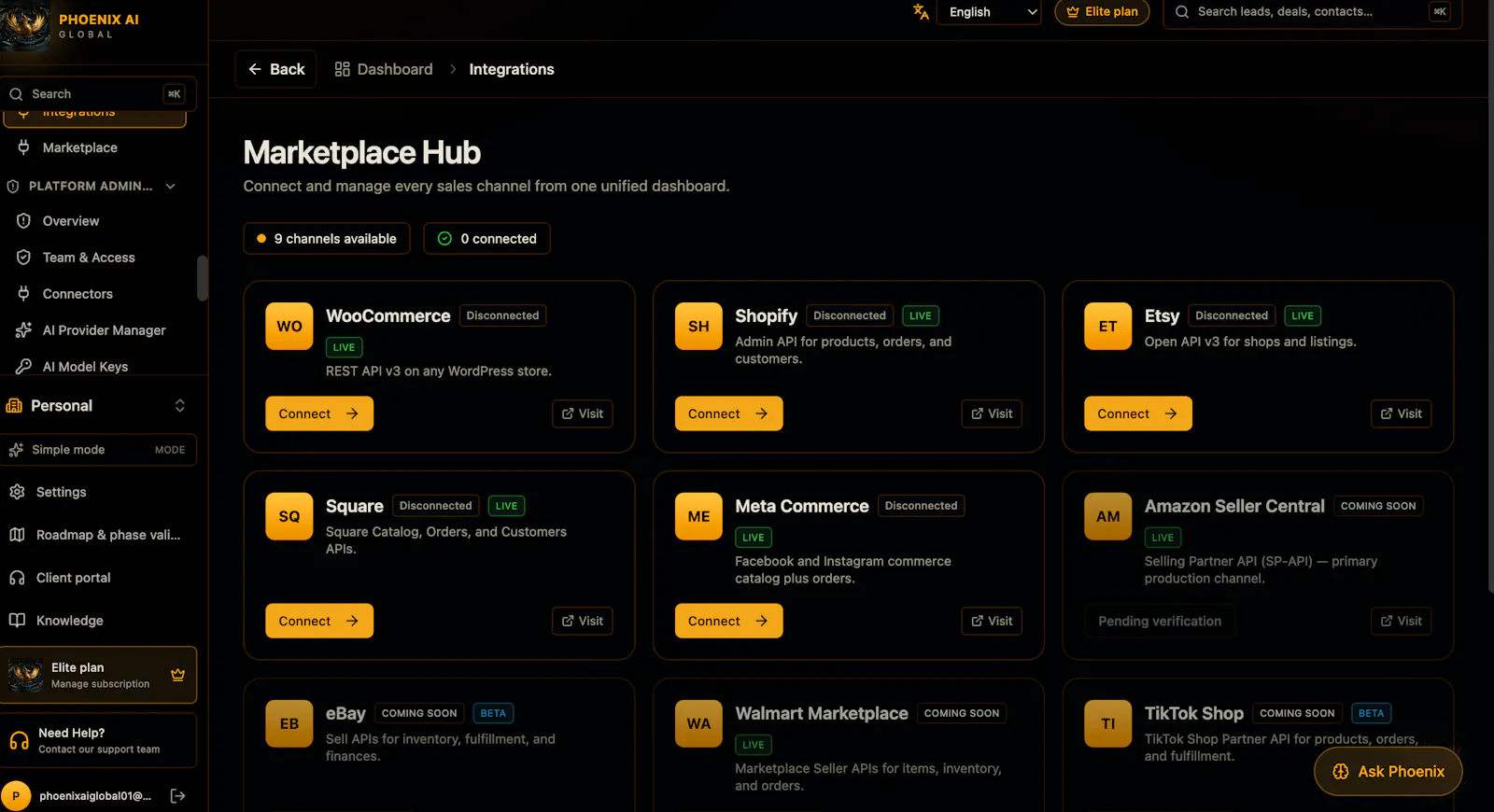Click the SH Shopify icon

[x=699, y=327]
